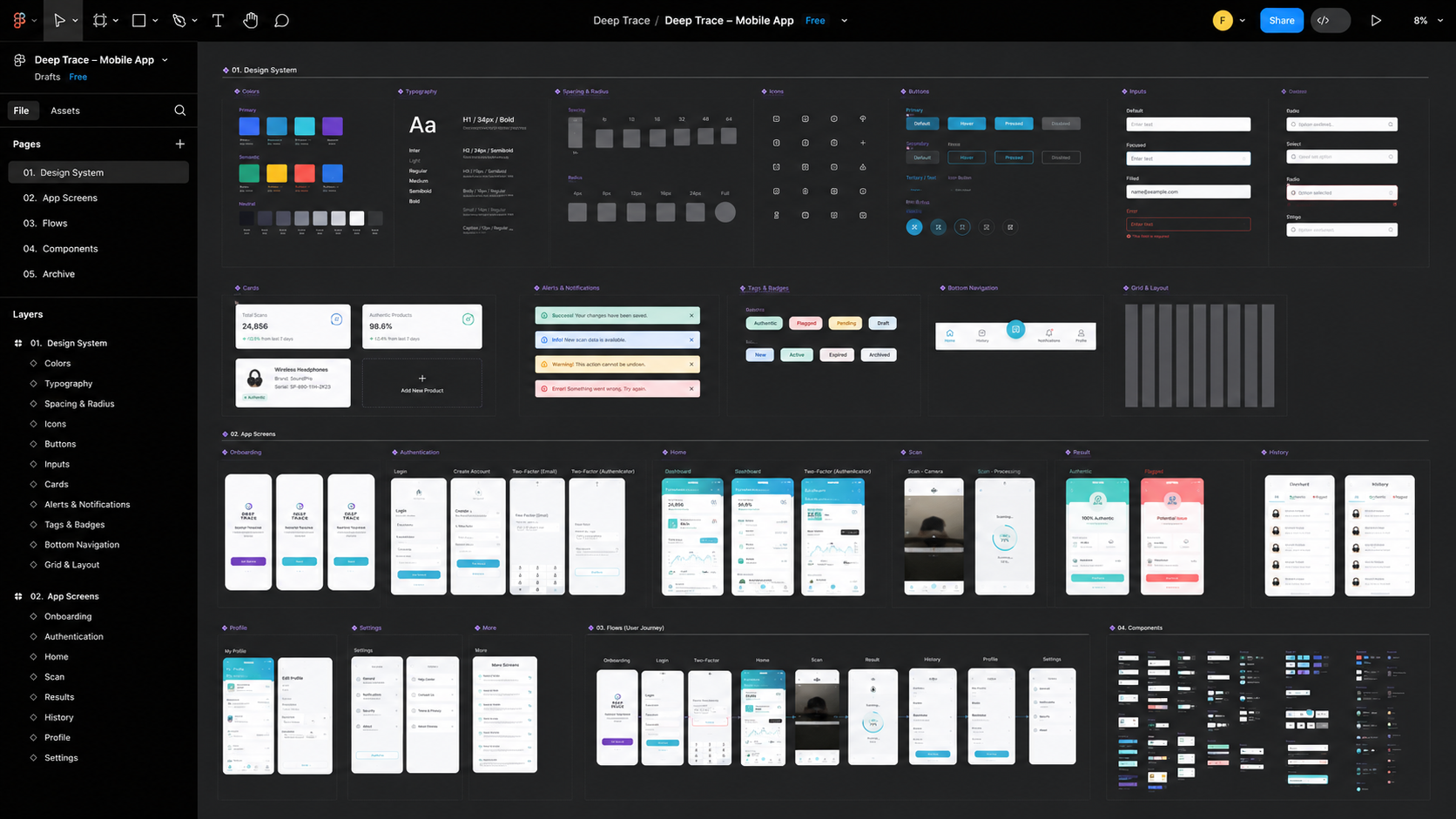The image size is (1456, 819).
Task: Add a new page with plus icon
Action: tap(180, 144)
